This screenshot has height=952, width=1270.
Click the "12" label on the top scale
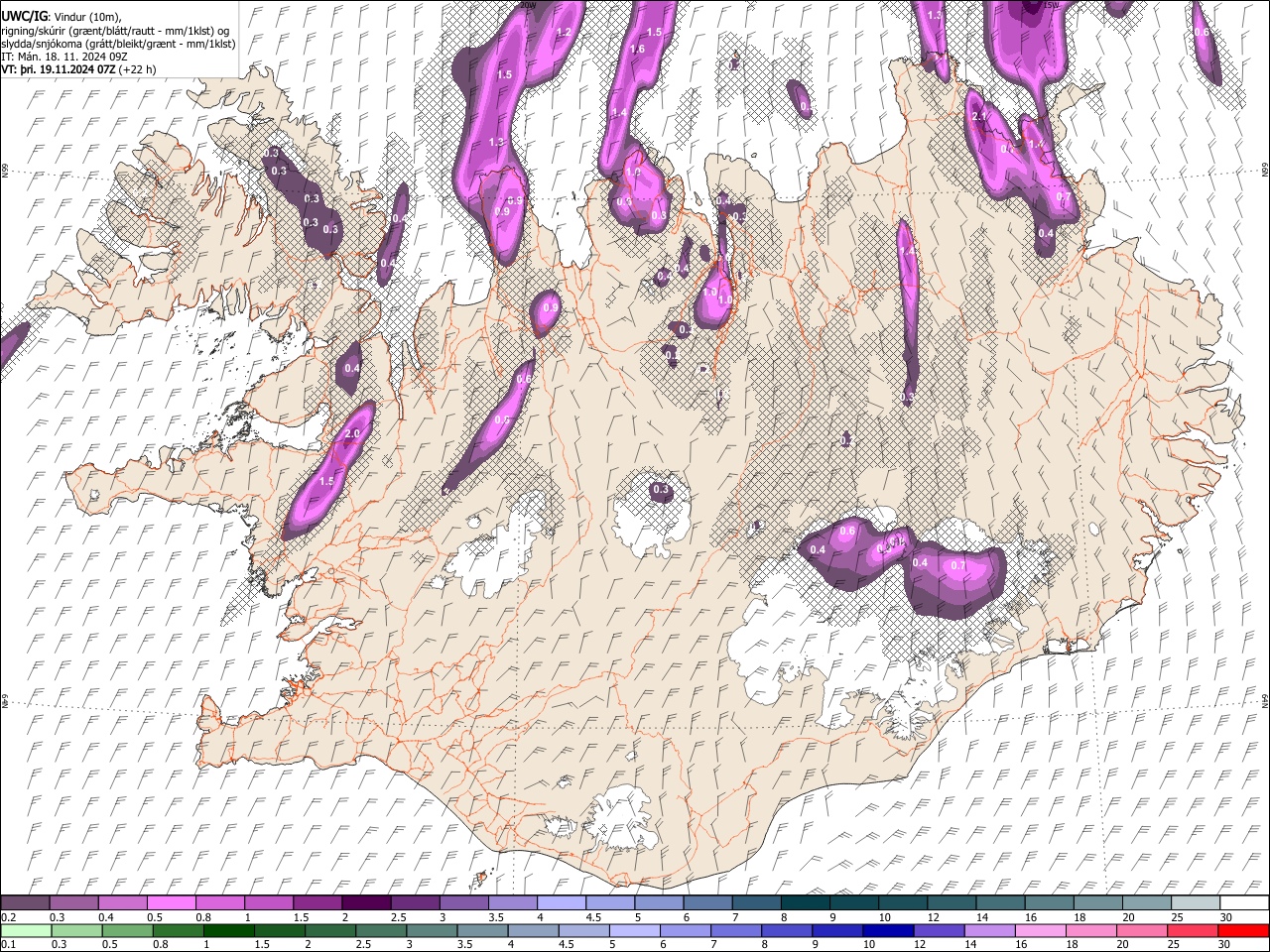pos(933,917)
